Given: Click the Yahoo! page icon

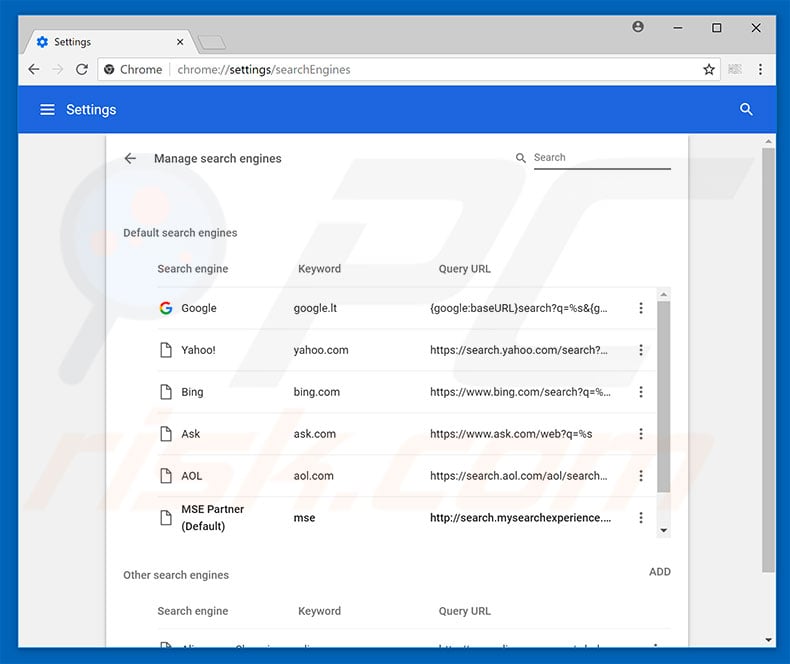Looking at the screenshot, I should coord(166,350).
